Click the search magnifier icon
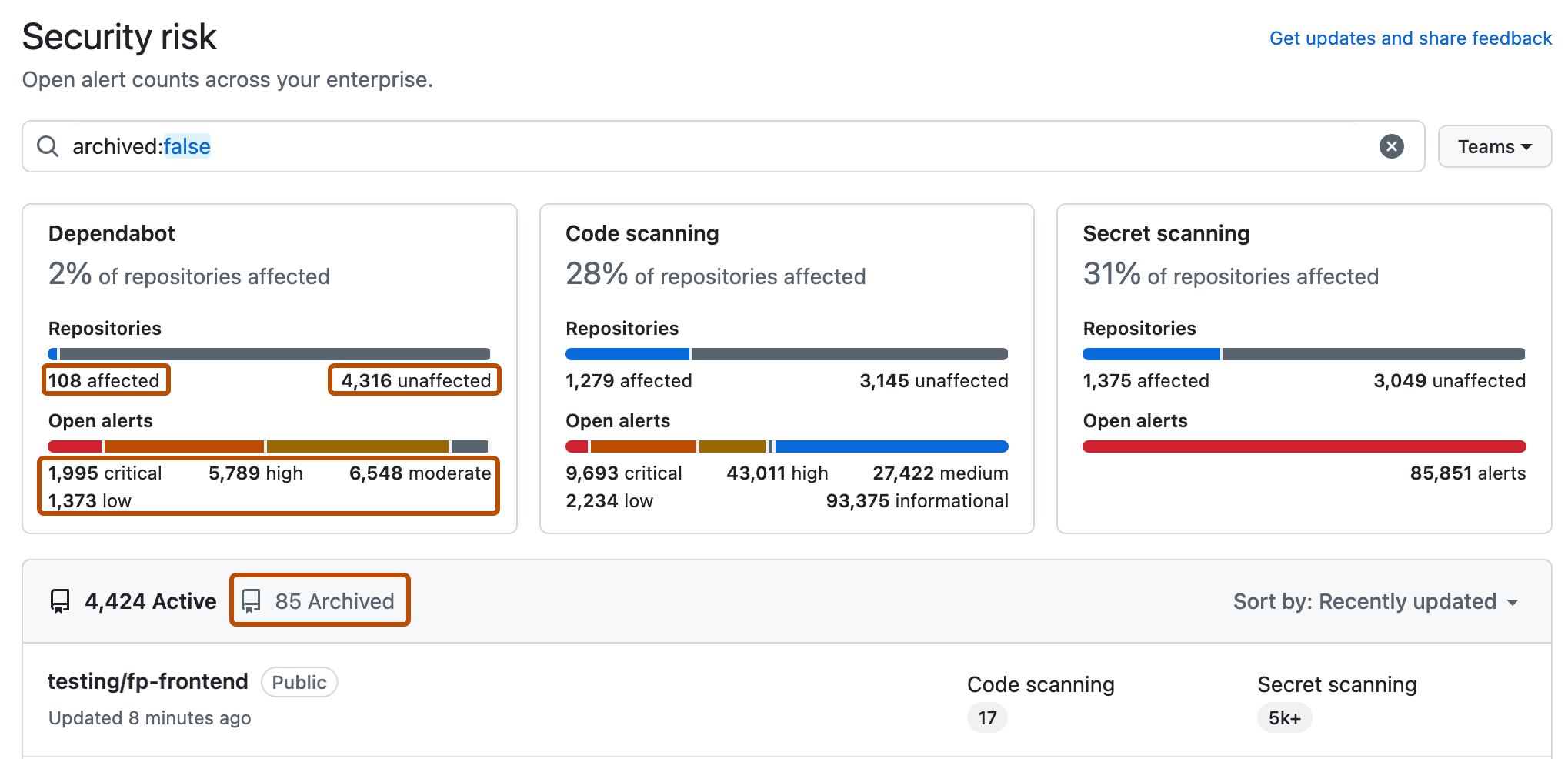1568x759 pixels. coord(47,146)
